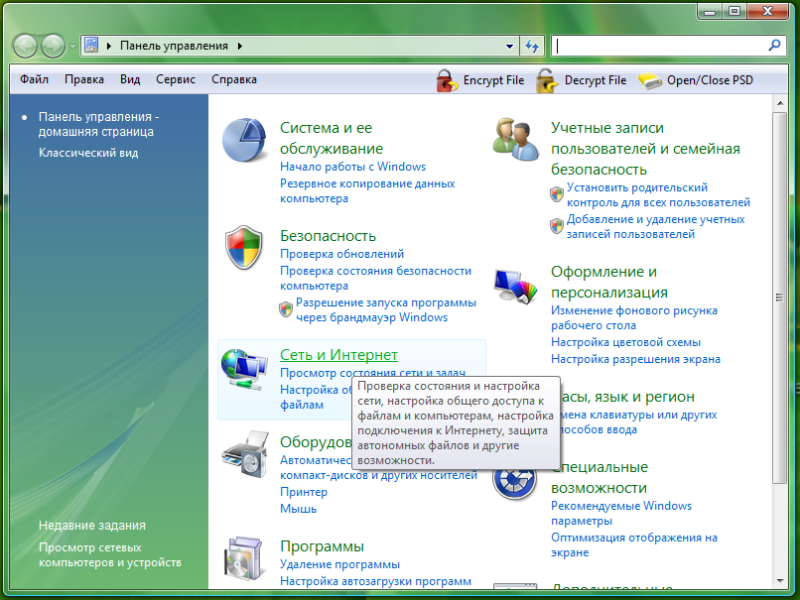Click 'Проверка обновлений' link

tap(342, 254)
